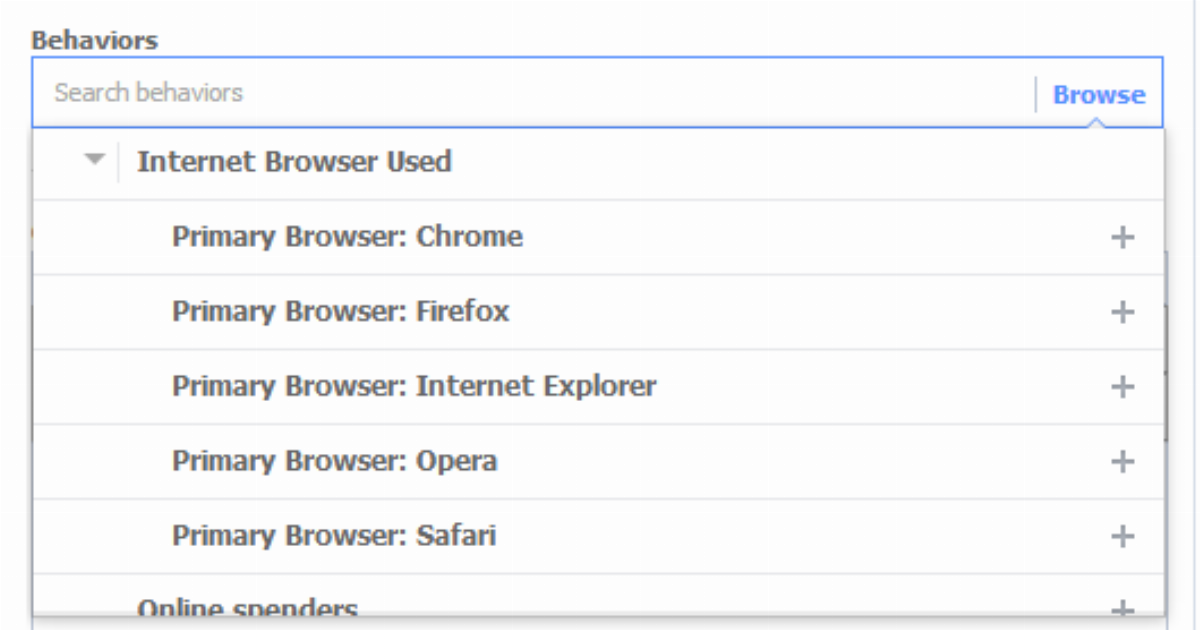Add Internet Explorer behavior via plus icon
Viewport: 1200px width, 630px height.
pos(1123,387)
